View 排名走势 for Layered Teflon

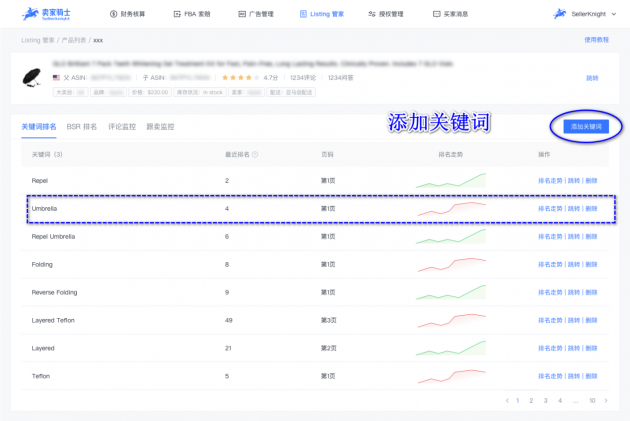point(550,320)
